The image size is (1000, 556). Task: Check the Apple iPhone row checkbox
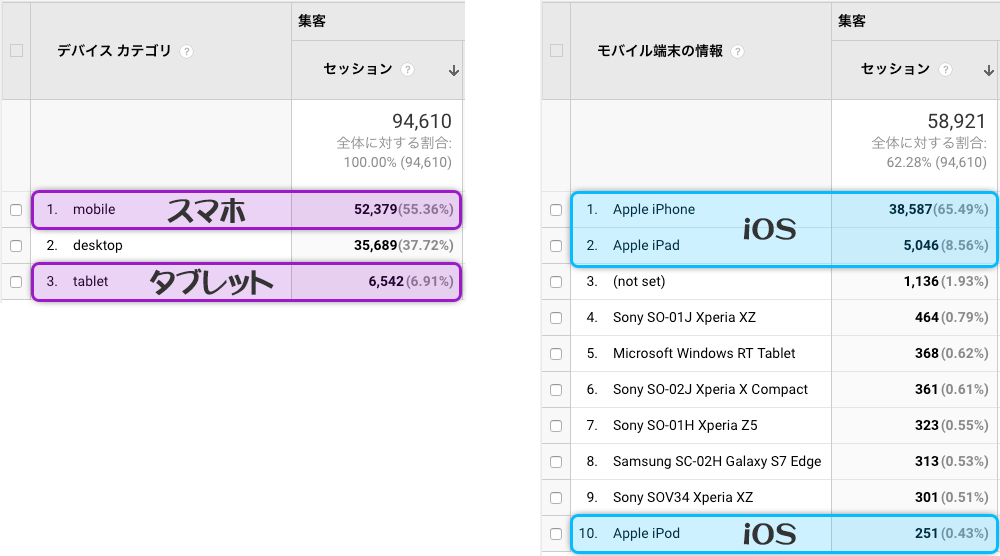click(556, 210)
